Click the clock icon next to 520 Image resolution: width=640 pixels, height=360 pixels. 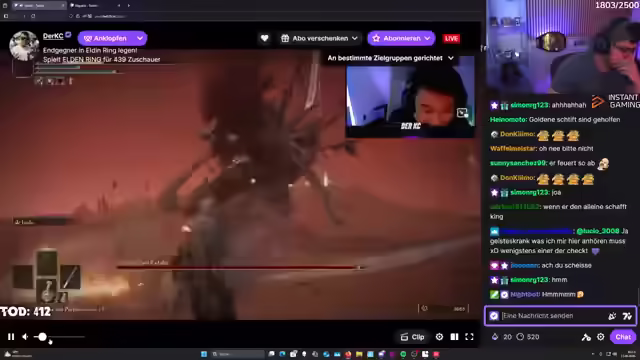(x=520, y=337)
